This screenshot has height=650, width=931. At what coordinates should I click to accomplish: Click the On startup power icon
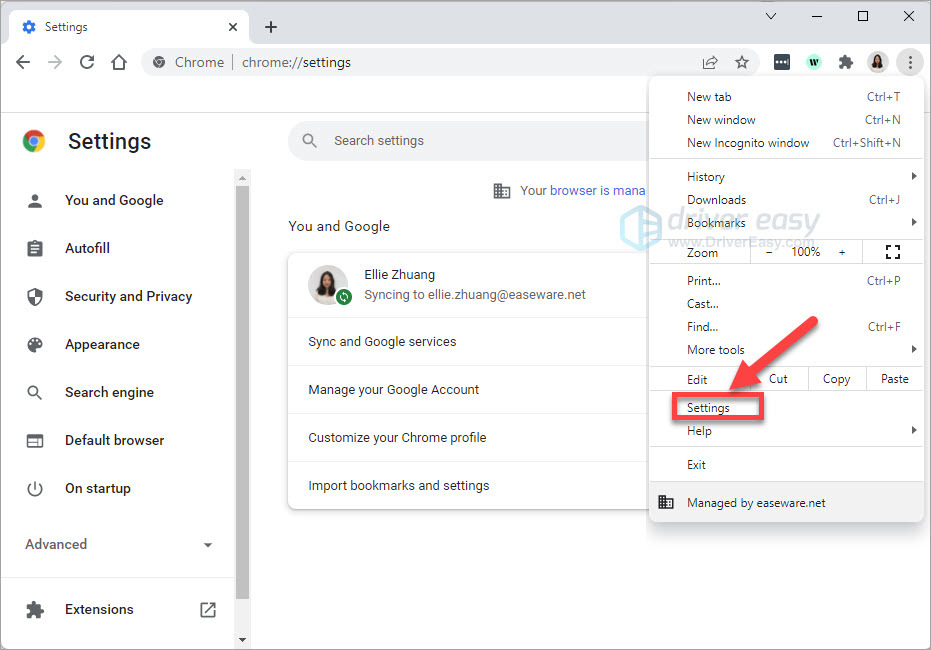pos(35,488)
